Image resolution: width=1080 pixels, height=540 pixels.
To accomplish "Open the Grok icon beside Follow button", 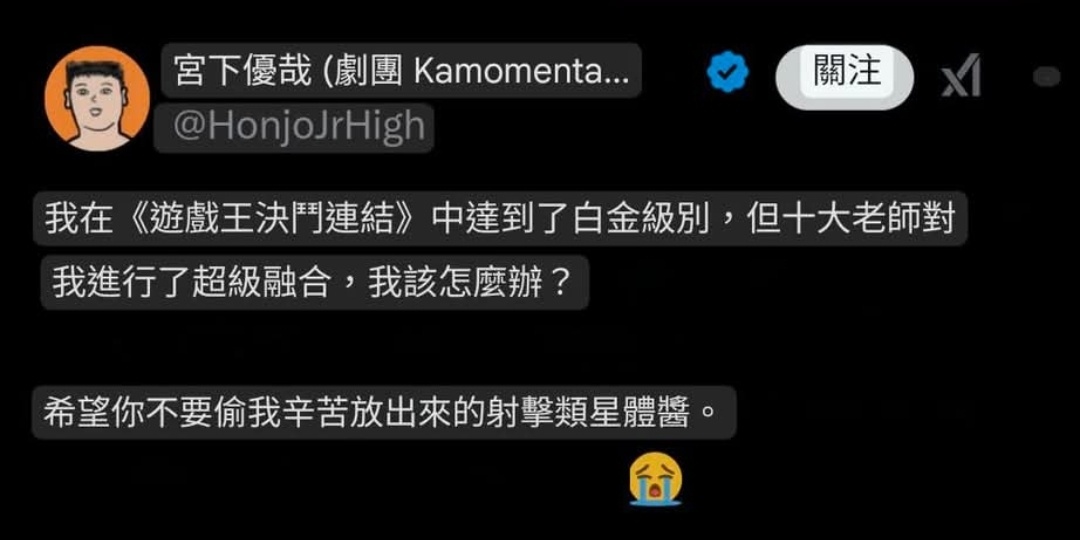I will (960, 74).
